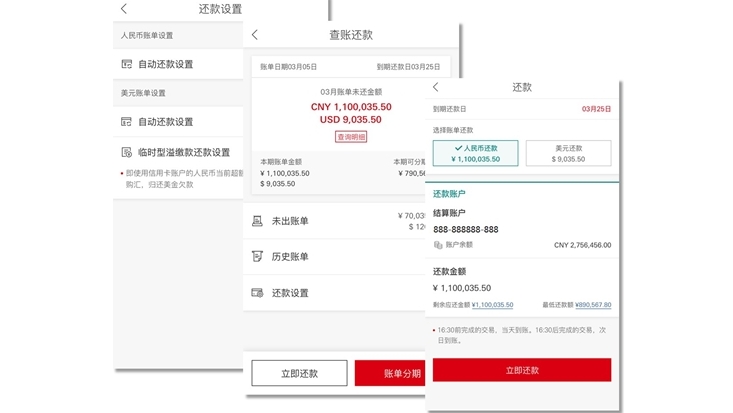Select the 美元还款 option
The width and height of the screenshot is (733, 413).
(x=568, y=152)
